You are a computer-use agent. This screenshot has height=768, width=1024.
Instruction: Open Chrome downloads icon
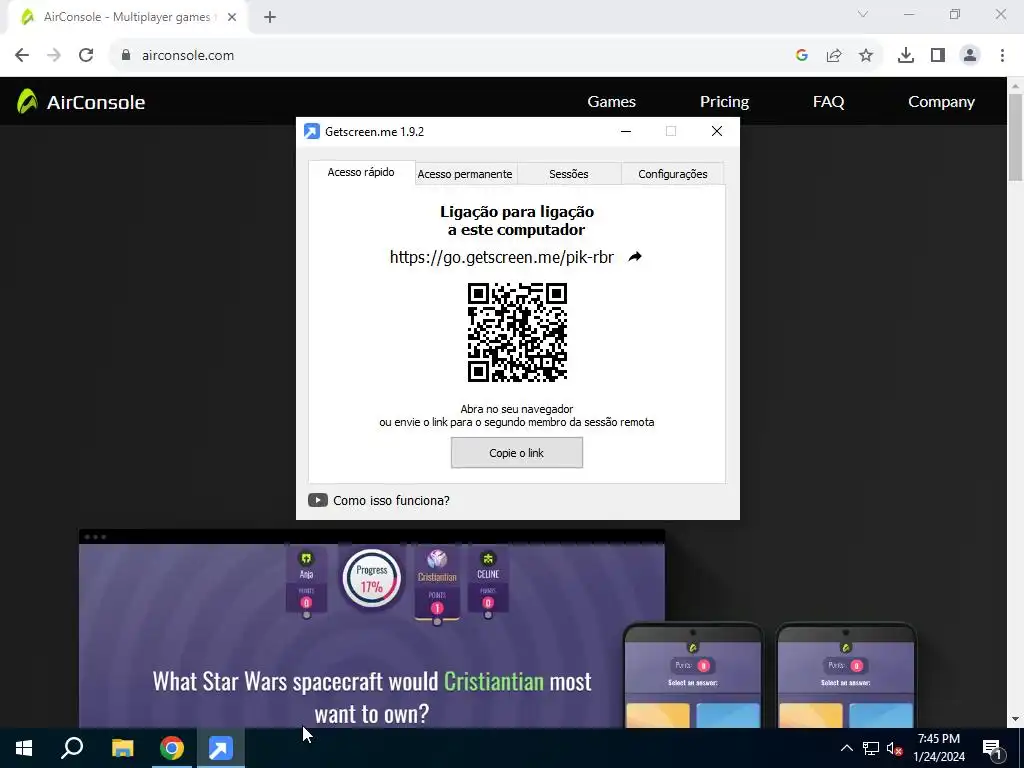(906, 56)
